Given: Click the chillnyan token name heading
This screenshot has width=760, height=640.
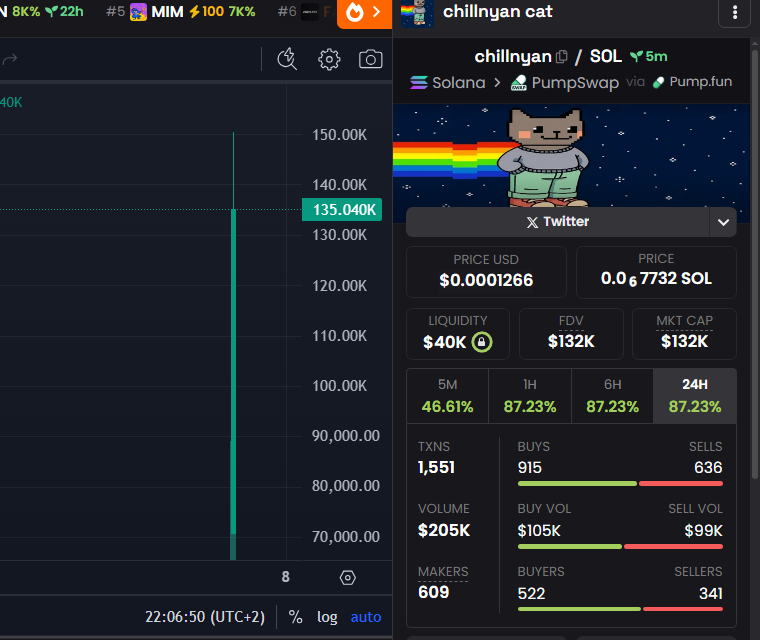Looking at the screenshot, I should [x=513, y=57].
